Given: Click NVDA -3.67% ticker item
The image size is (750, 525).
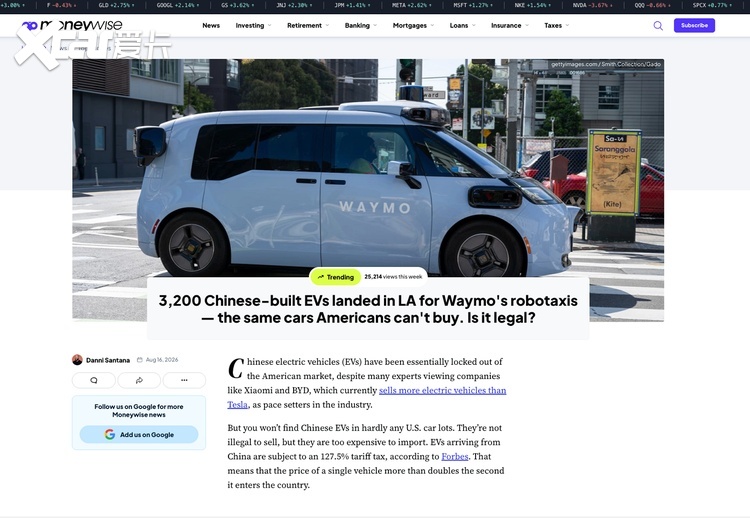Looking at the screenshot, I should coord(593,5).
